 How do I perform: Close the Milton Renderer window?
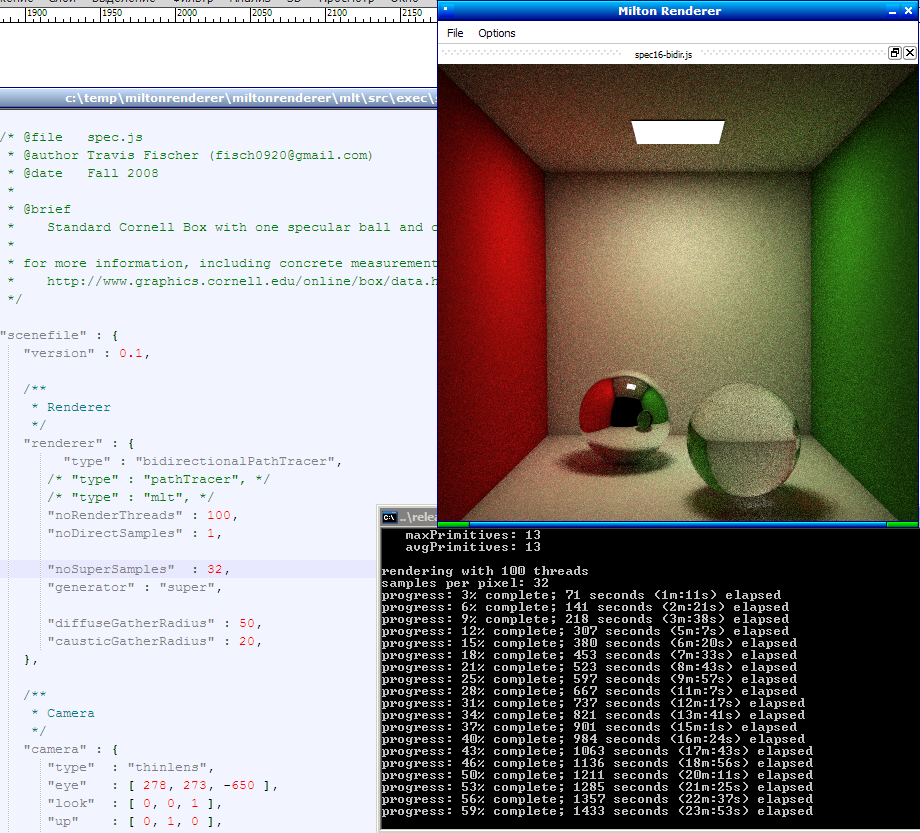[x=909, y=11]
